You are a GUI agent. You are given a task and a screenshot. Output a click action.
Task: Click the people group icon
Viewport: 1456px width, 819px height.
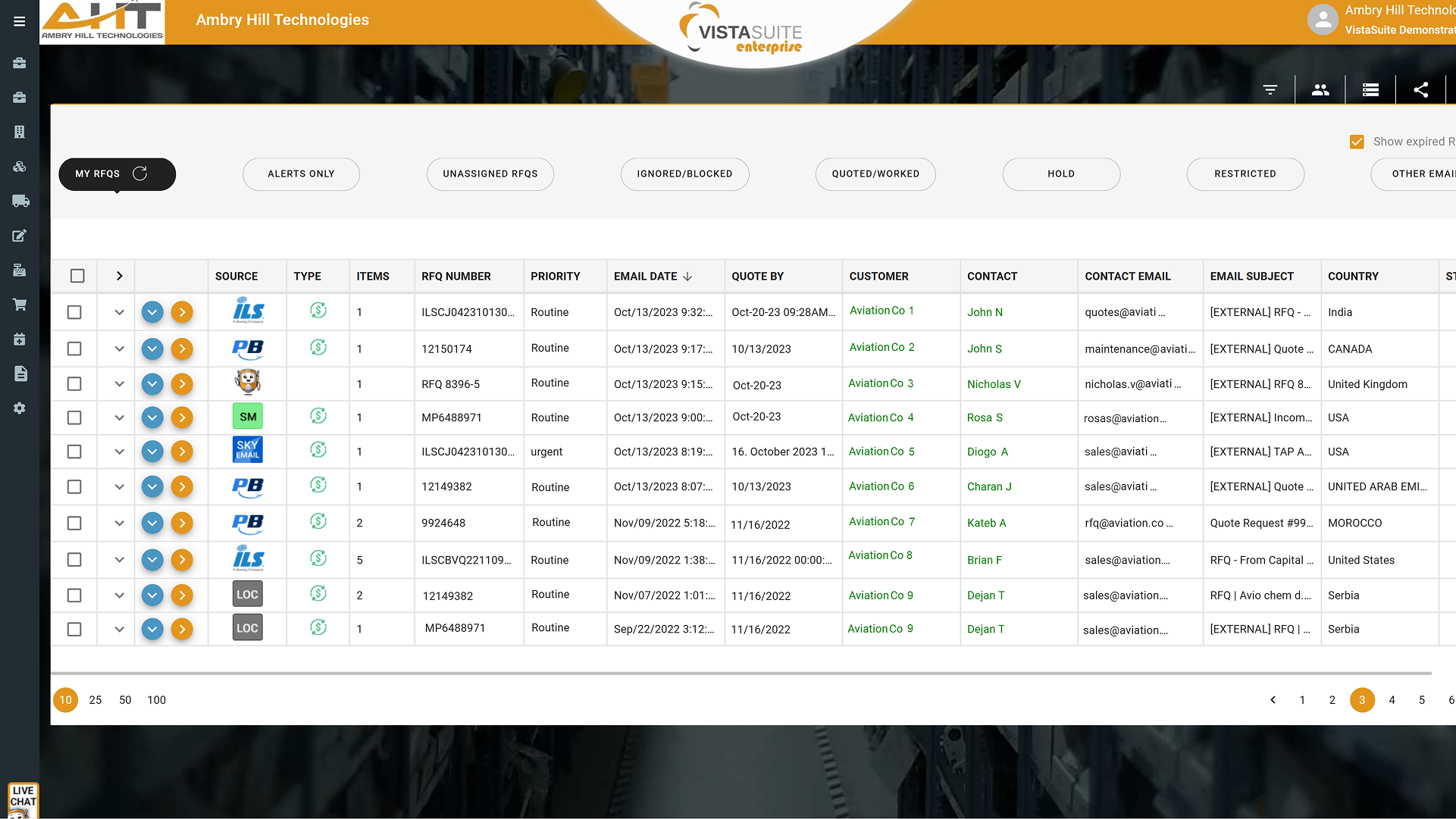pos(1320,90)
